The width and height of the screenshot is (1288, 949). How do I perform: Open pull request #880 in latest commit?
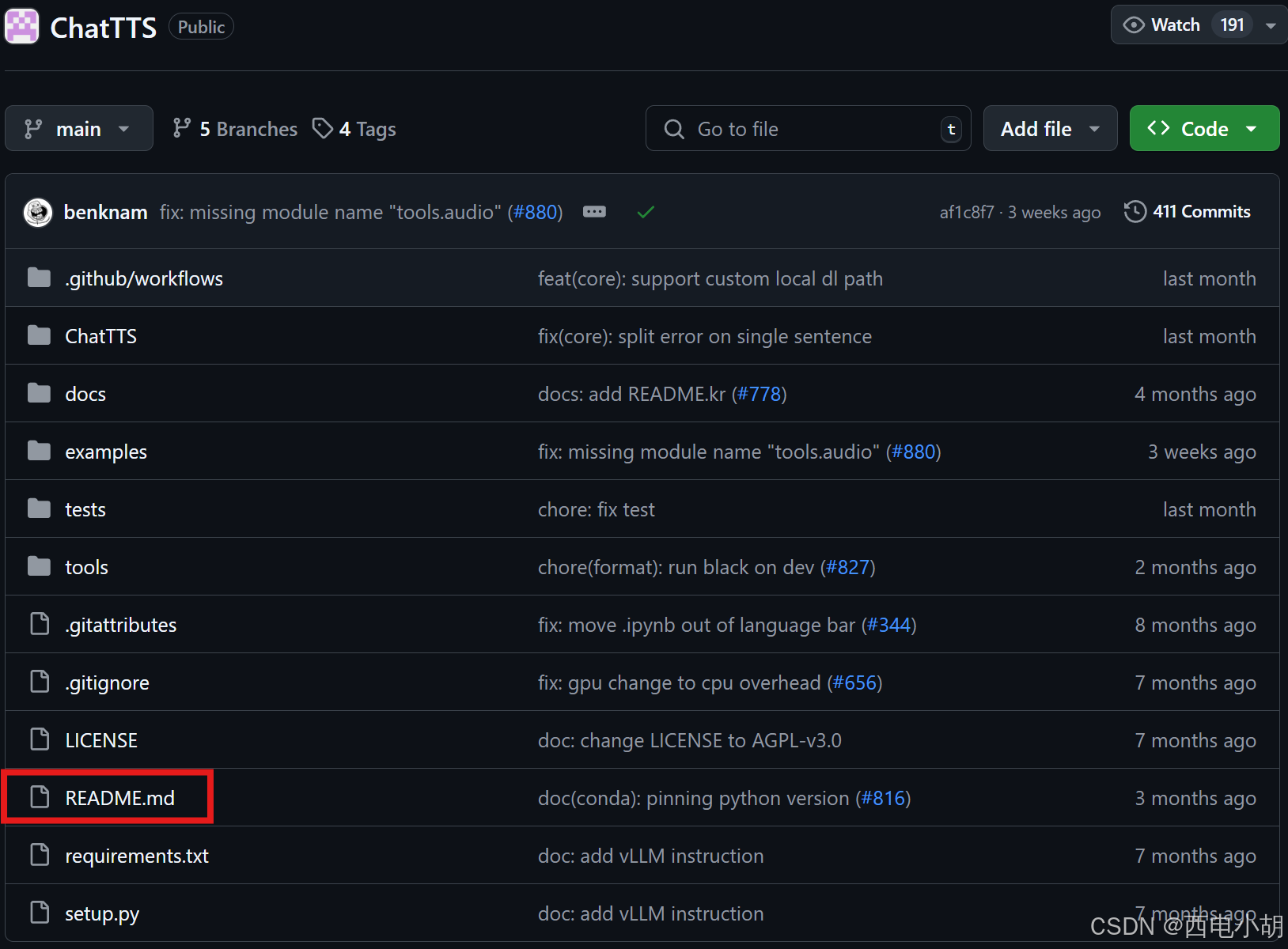click(536, 212)
